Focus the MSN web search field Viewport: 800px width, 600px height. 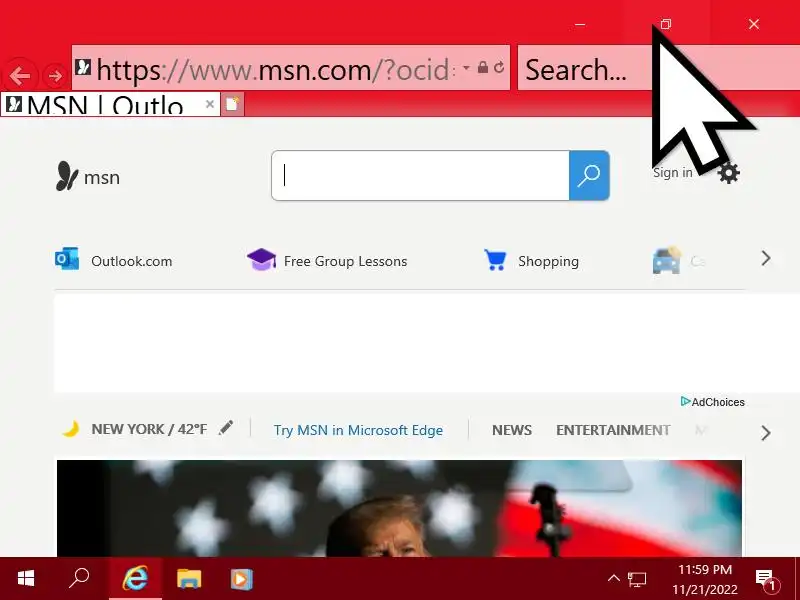click(x=420, y=176)
